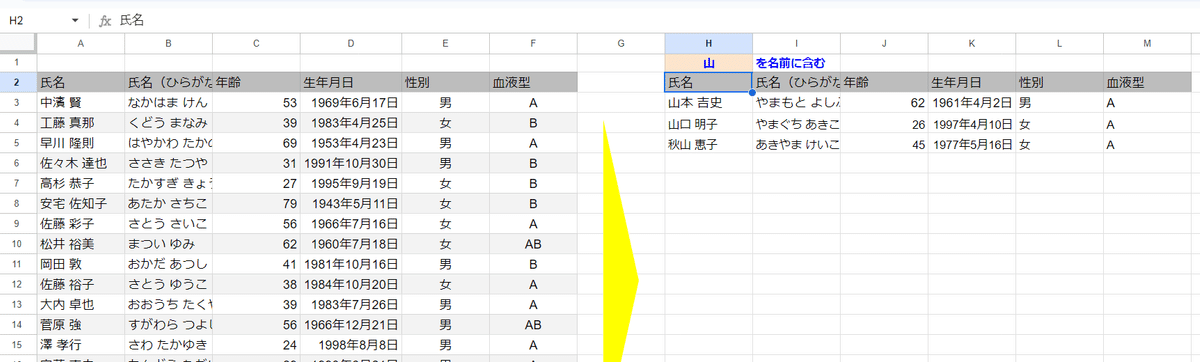Viewport: 1200px width, 362px height.
Task: Click blood type AB in row 10
Action: [533, 243]
